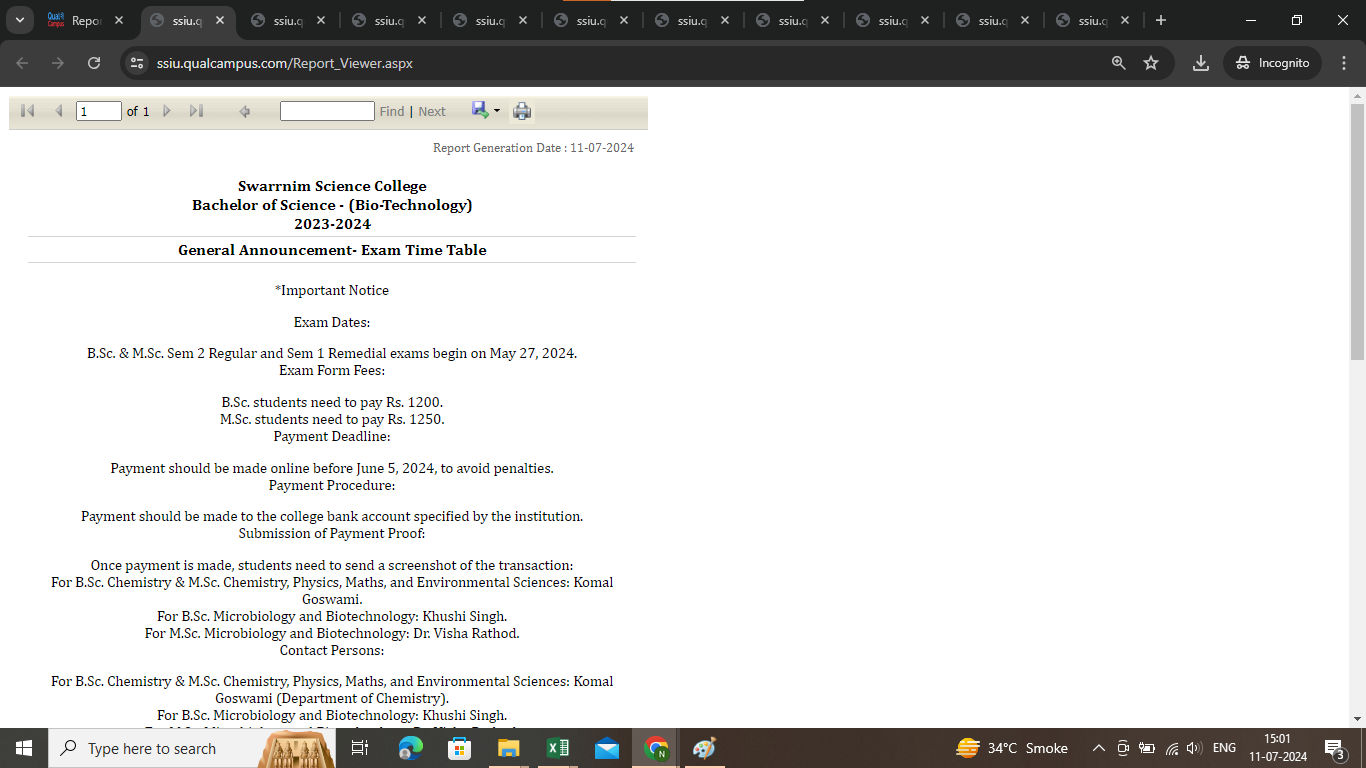Click the export disk icon
The image size is (1366, 768).
coord(480,110)
